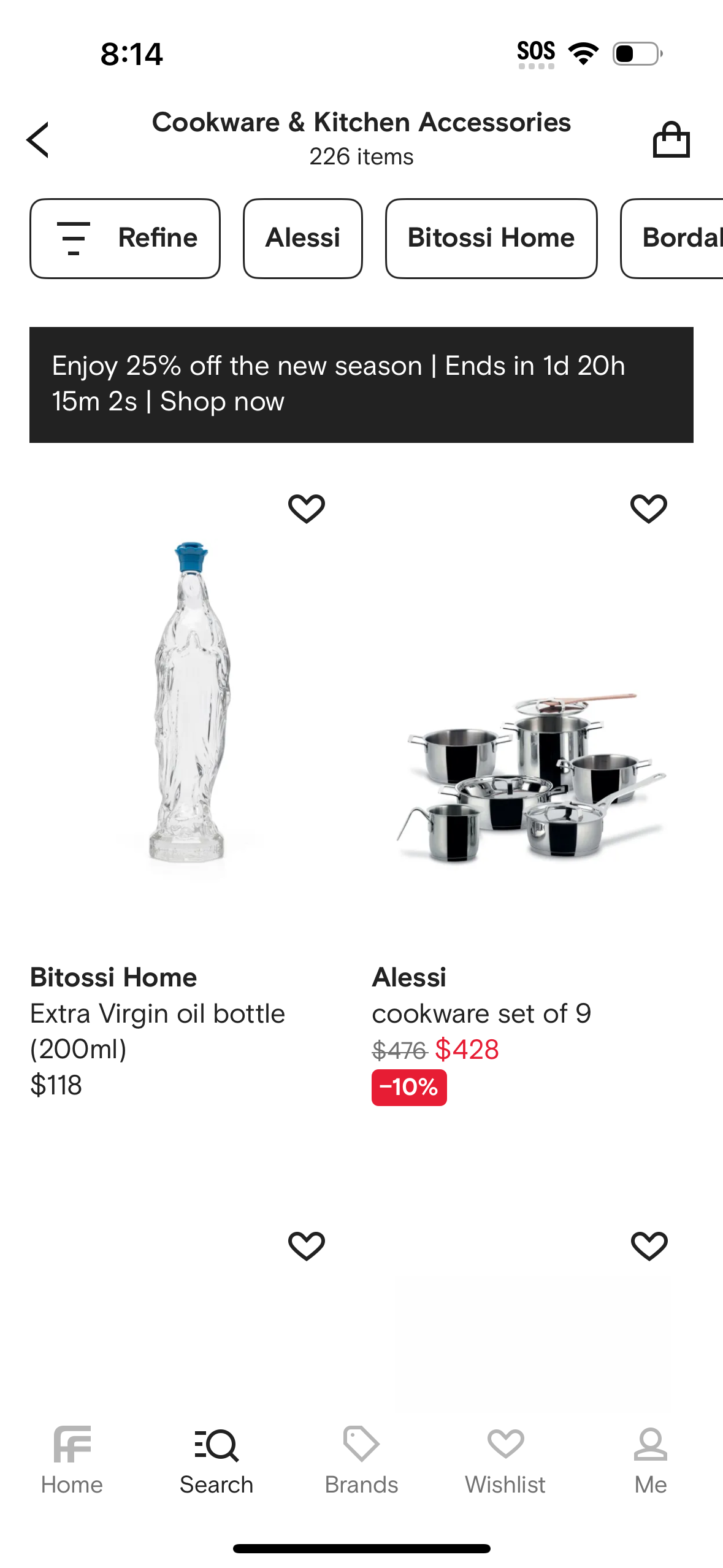The height and width of the screenshot is (1568, 723).
Task: Open the Brands tab
Action: click(361, 1460)
